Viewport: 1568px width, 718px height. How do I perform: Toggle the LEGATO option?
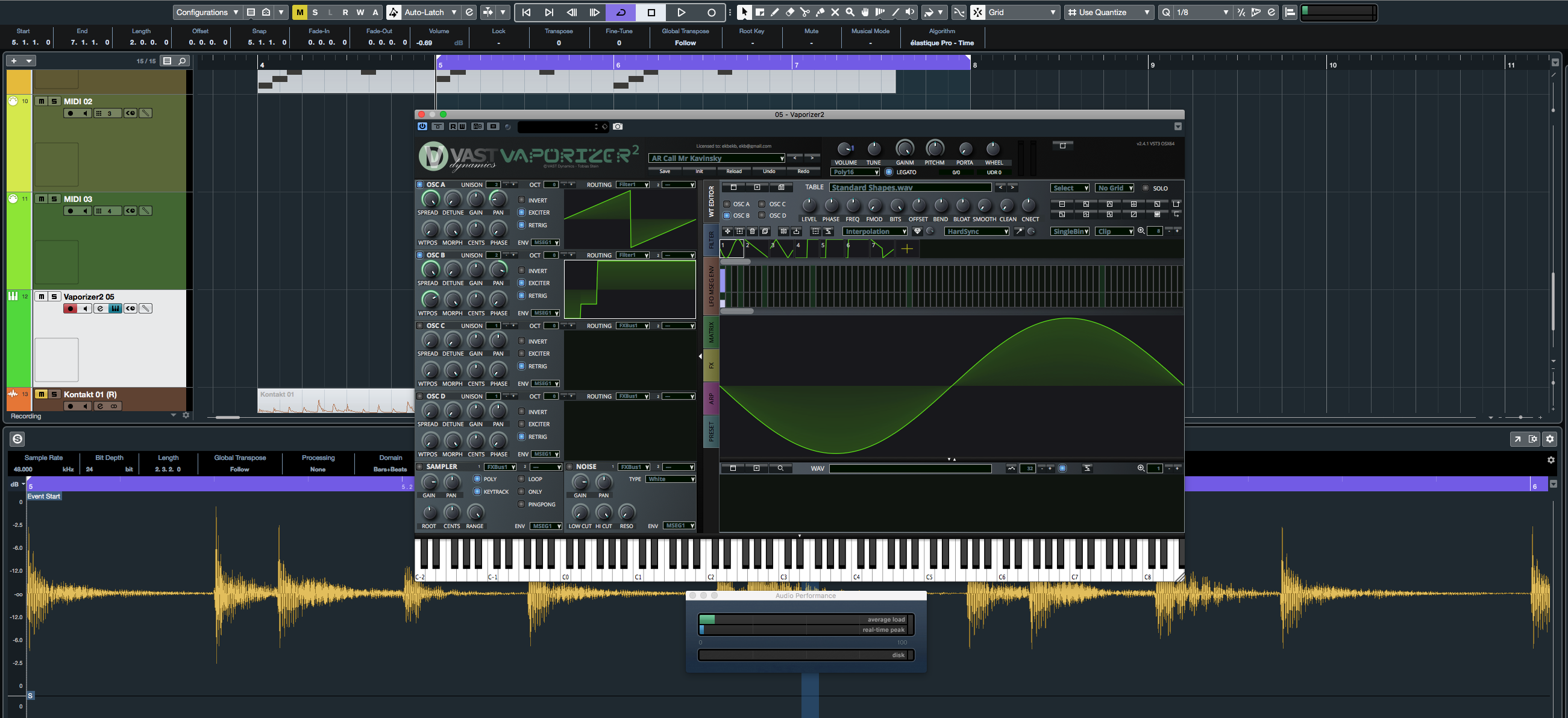click(889, 172)
